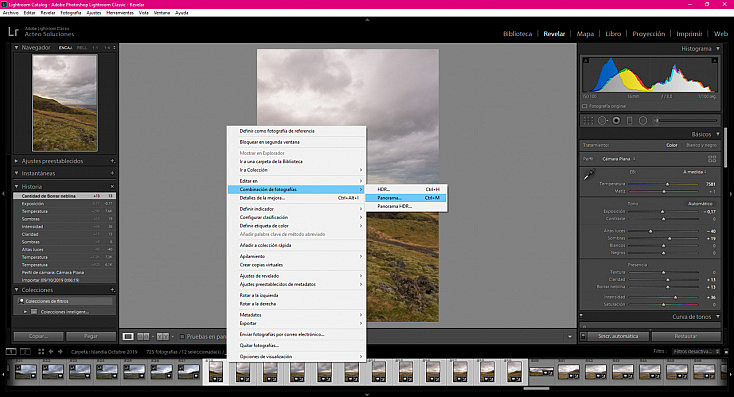
Task: Open Exportar context submenu
Action: (296, 323)
